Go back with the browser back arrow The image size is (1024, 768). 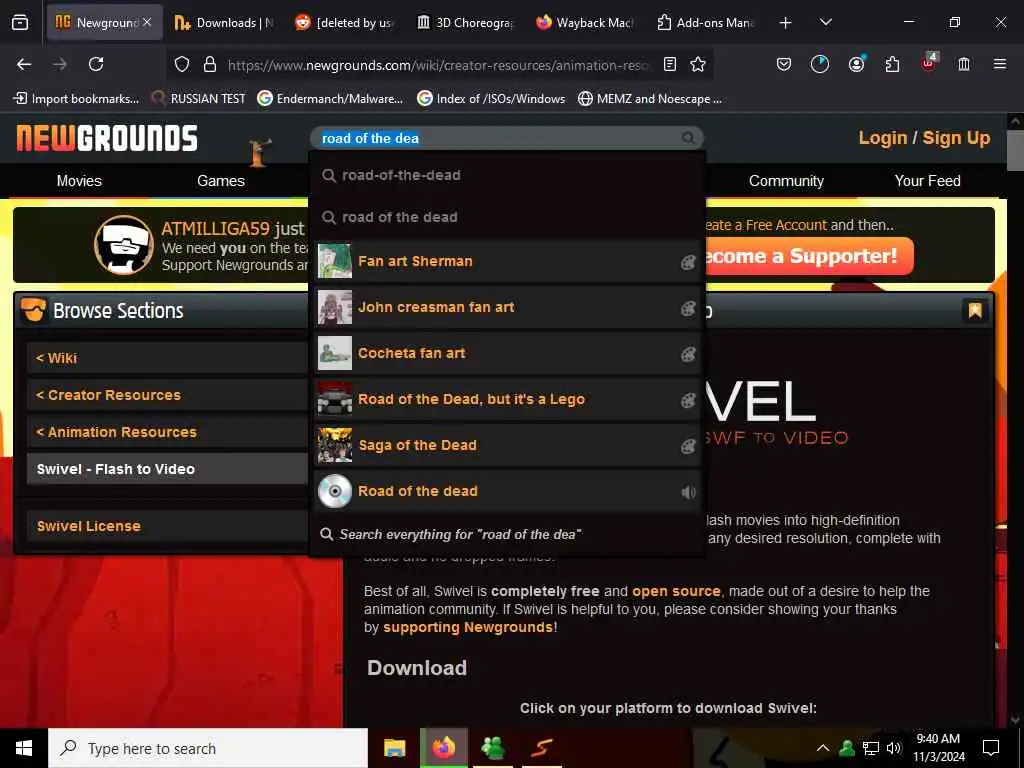pyautogui.click(x=24, y=64)
